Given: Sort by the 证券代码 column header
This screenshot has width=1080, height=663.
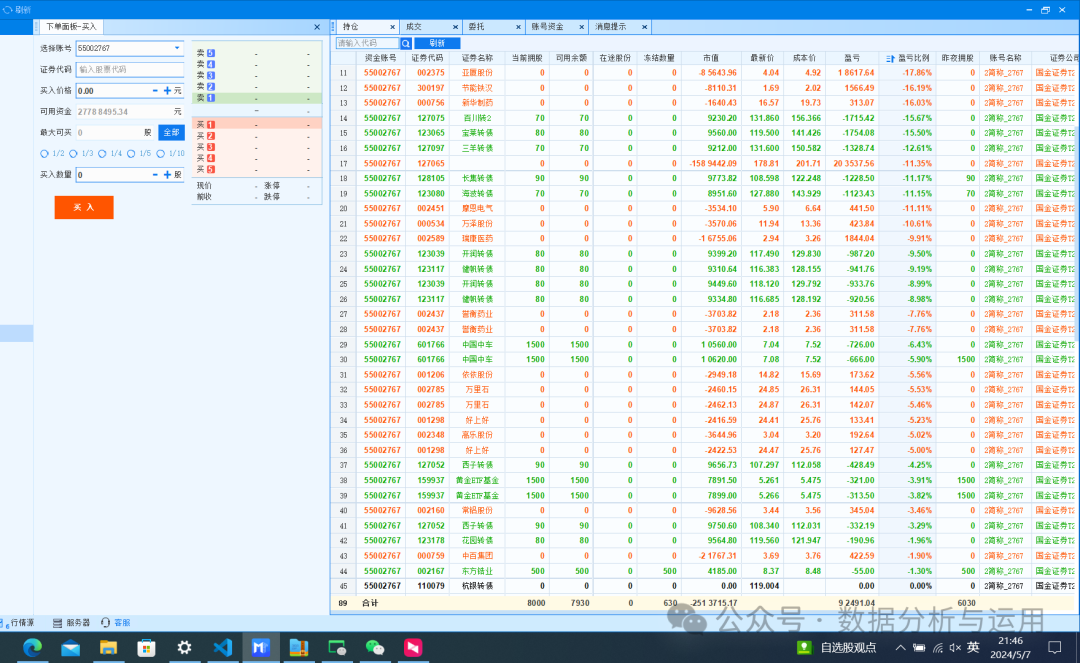Looking at the screenshot, I should [428, 59].
